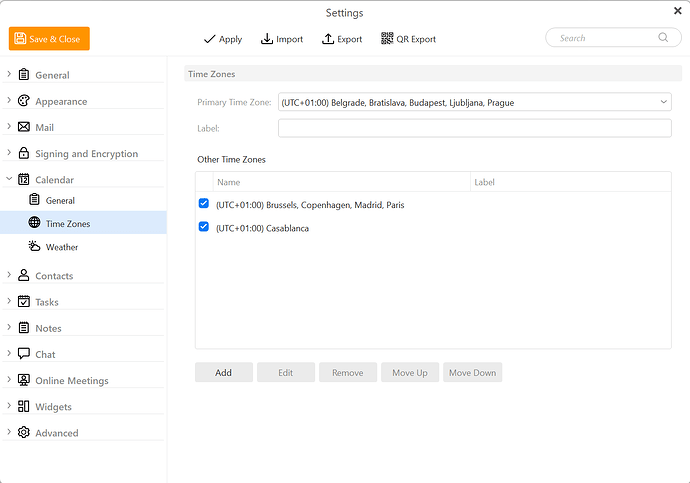Screen dimensions: 690x483
Task: Open the Widgets settings category
Action: pyautogui.click(x=53, y=407)
